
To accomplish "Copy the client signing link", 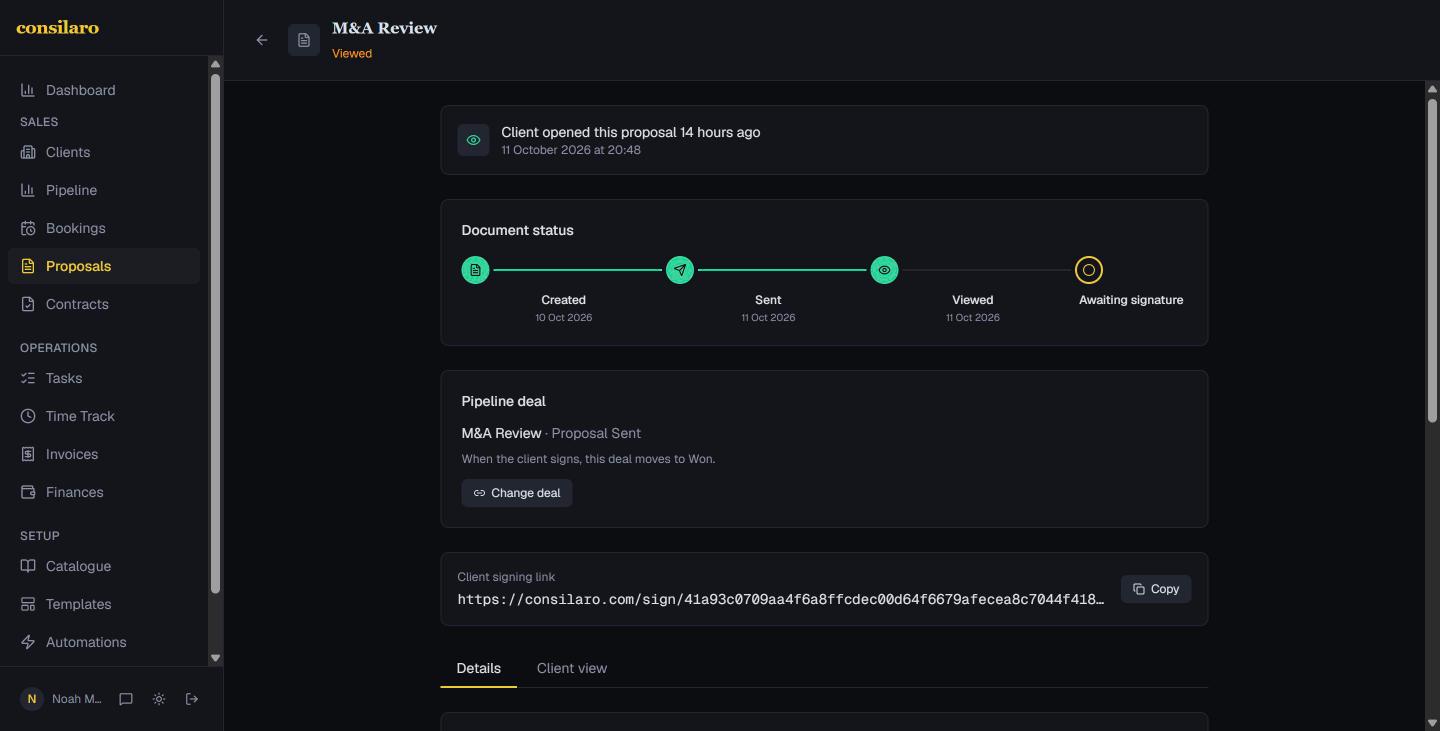I will (1156, 589).
